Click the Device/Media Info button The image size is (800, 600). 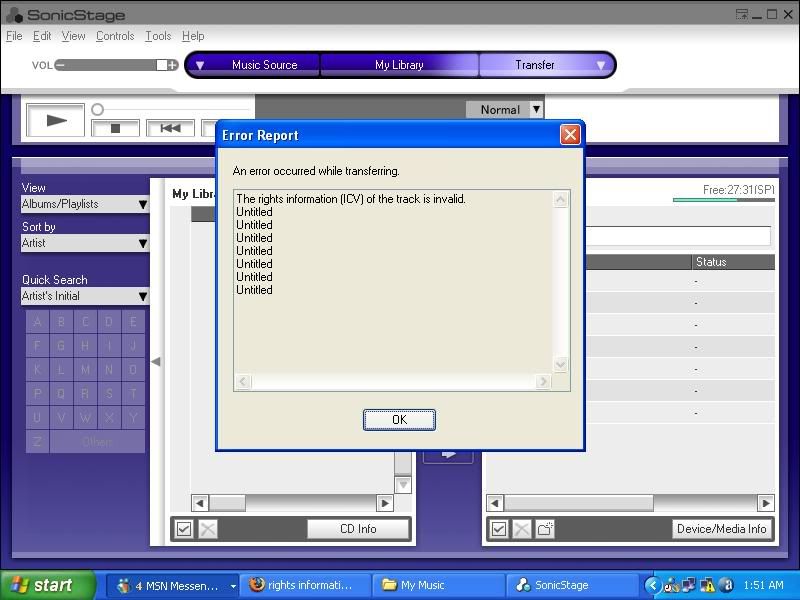click(x=721, y=529)
